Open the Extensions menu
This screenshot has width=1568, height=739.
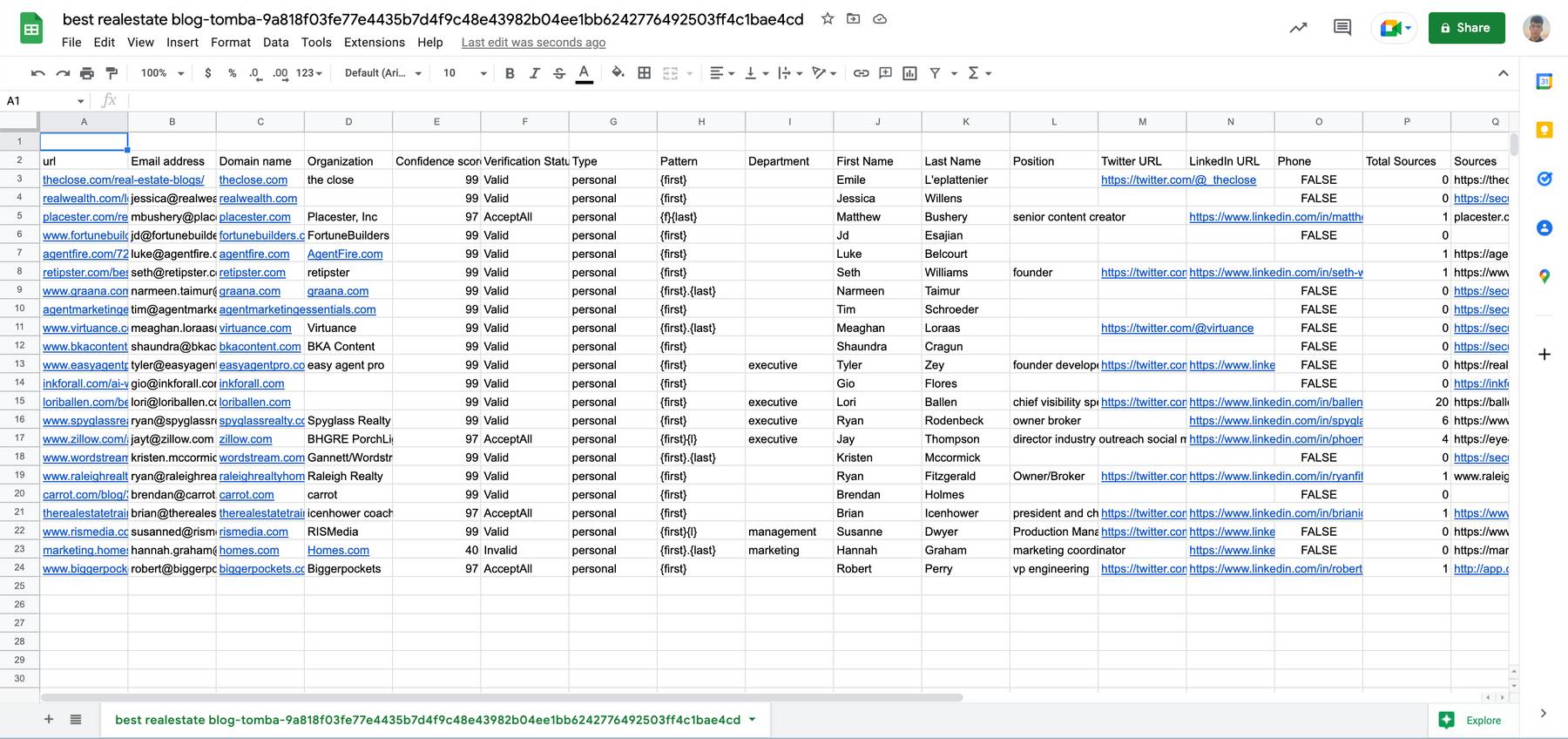[375, 42]
